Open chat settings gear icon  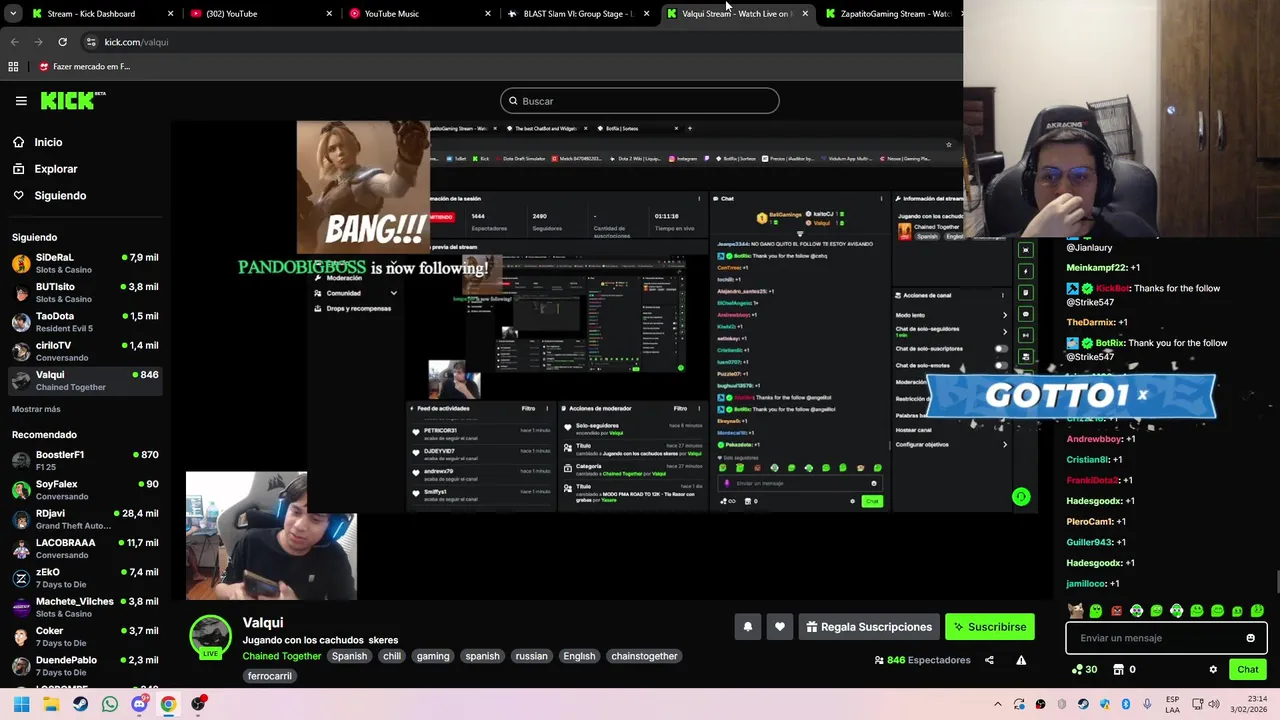(1213, 670)
